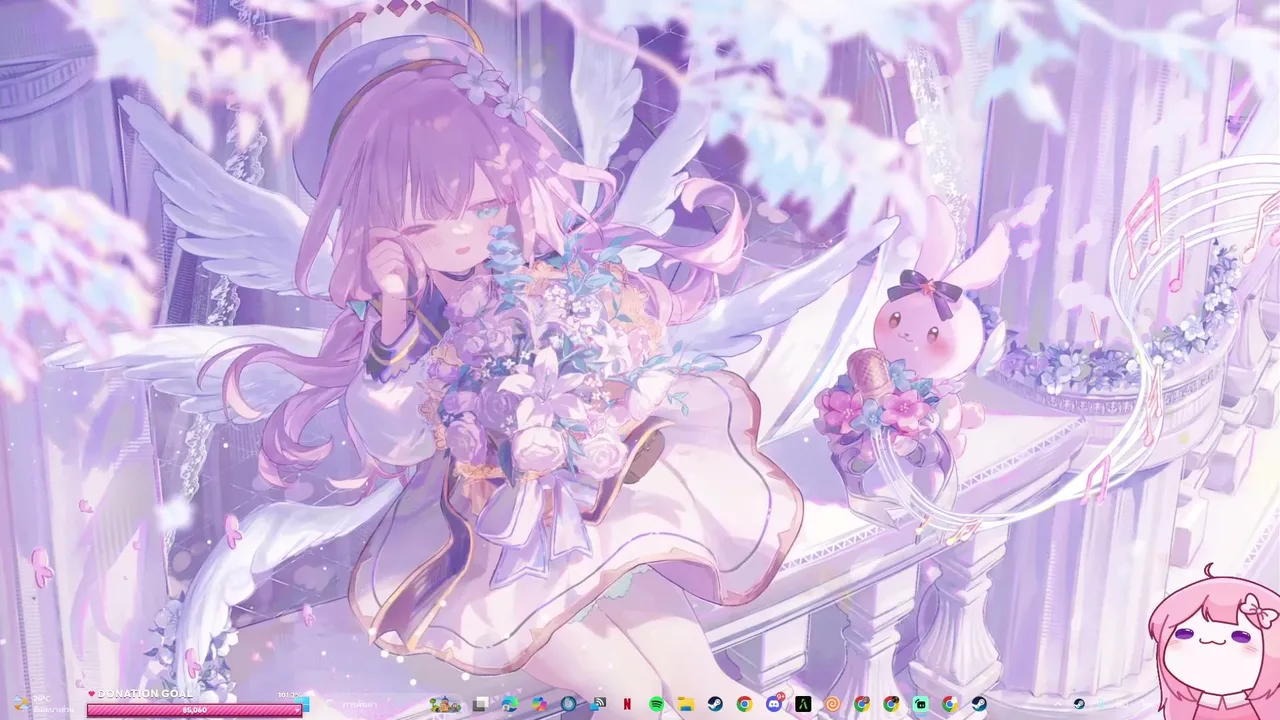Open the Task View icon

(481, 704)
